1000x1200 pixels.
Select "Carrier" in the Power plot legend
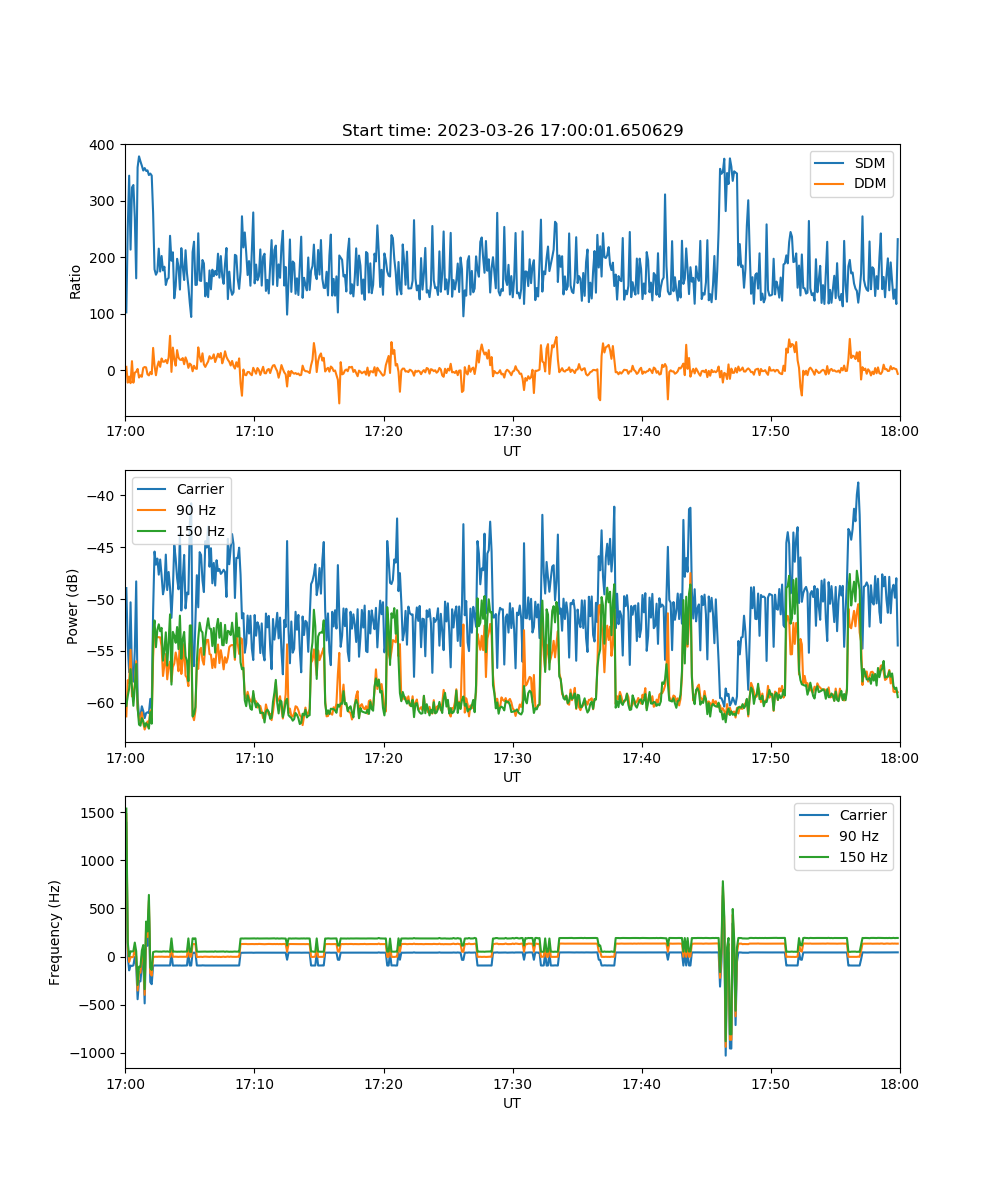(200, 489)
